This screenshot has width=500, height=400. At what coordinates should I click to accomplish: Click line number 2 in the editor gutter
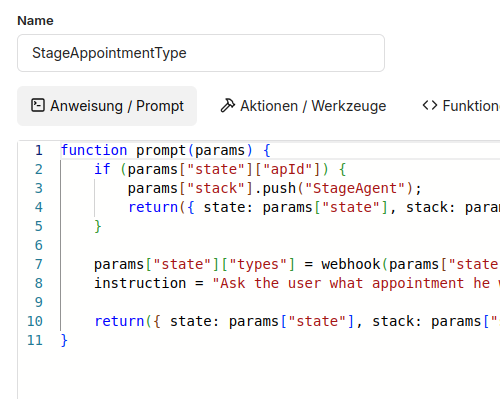tap(39, 169)
